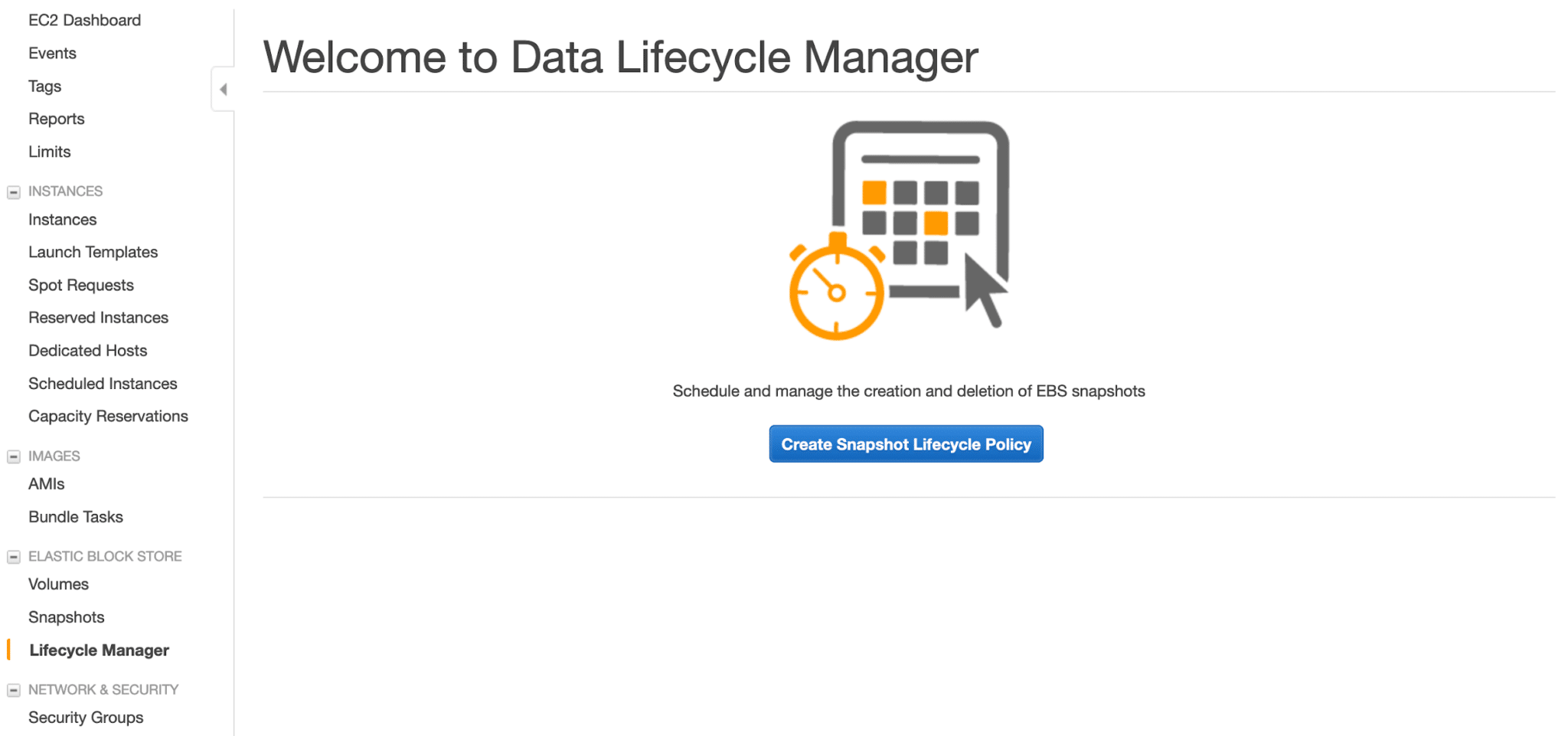Viewport: 1568px width, 736px height.
Task: Go to Volumes
Action: [x=58, y=584]
